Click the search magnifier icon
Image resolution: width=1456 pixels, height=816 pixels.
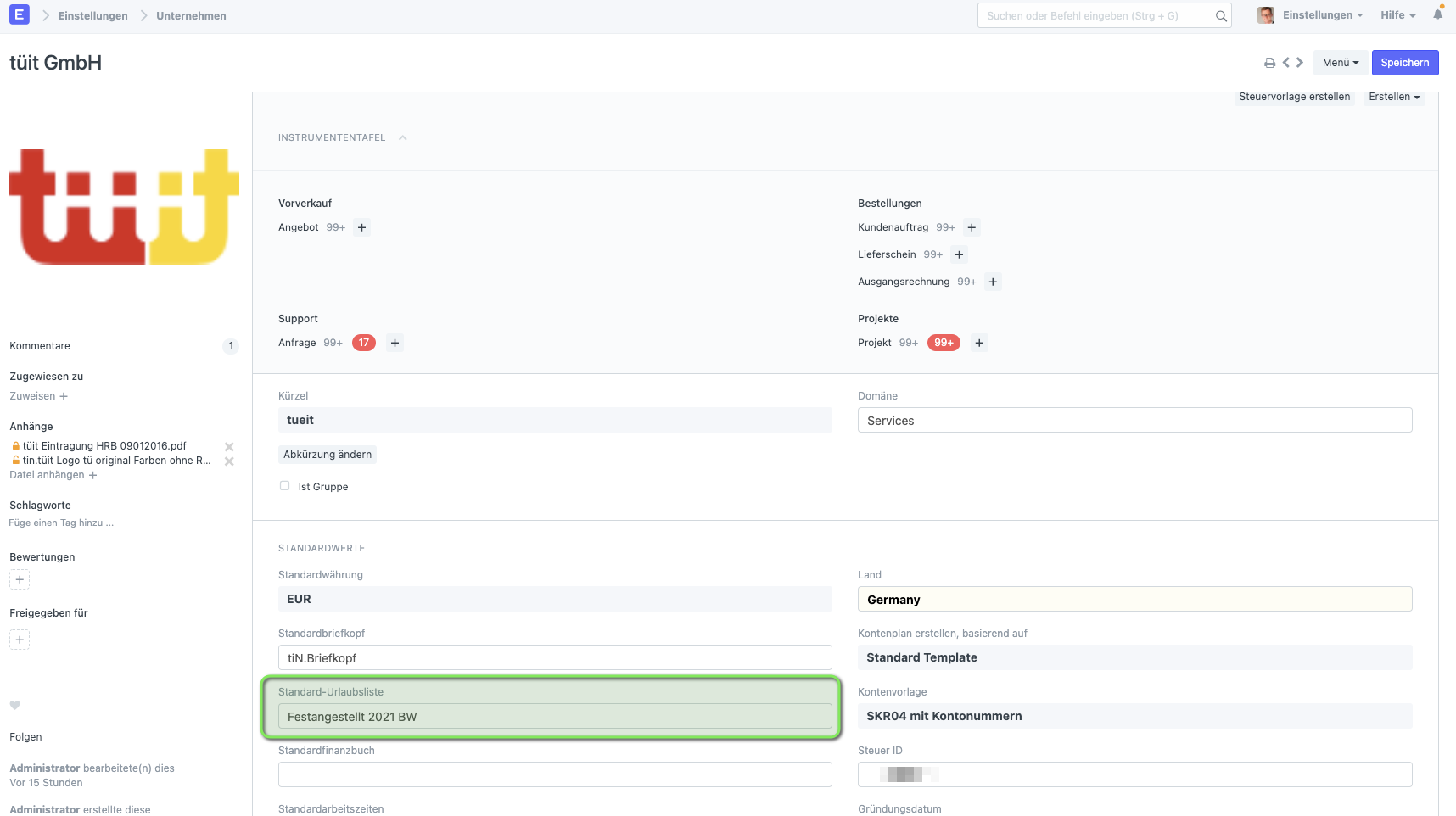1221,16
